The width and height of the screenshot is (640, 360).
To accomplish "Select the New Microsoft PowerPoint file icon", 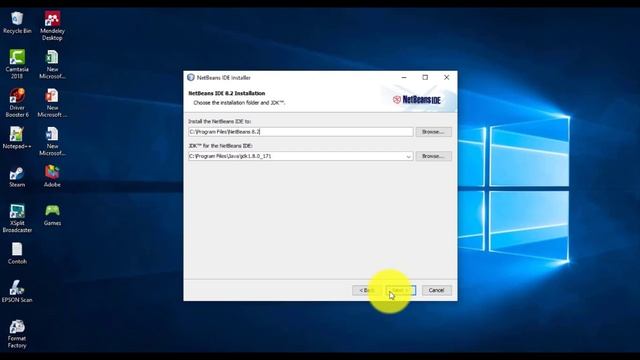I will pos(52,103).
